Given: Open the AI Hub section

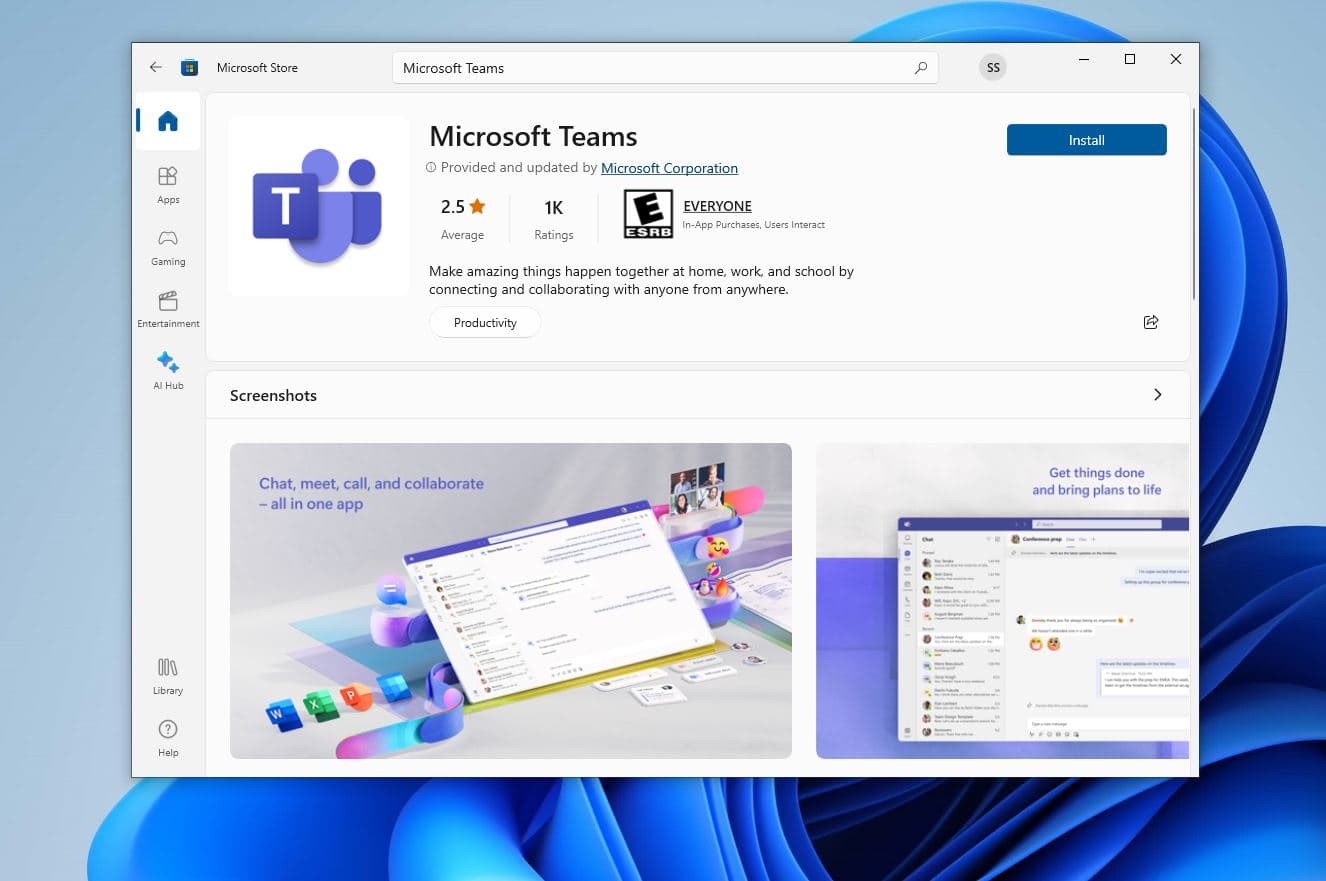Looking at the screenshot, I should tap(167, 368).
